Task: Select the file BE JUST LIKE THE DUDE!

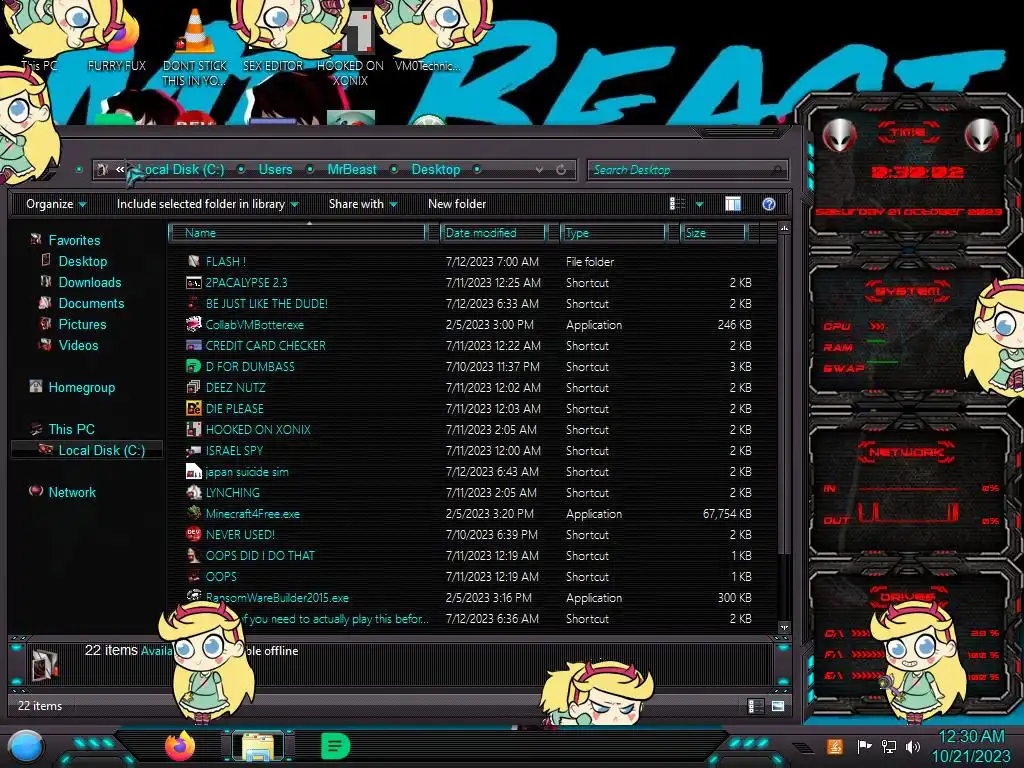Action: point(266,303)
